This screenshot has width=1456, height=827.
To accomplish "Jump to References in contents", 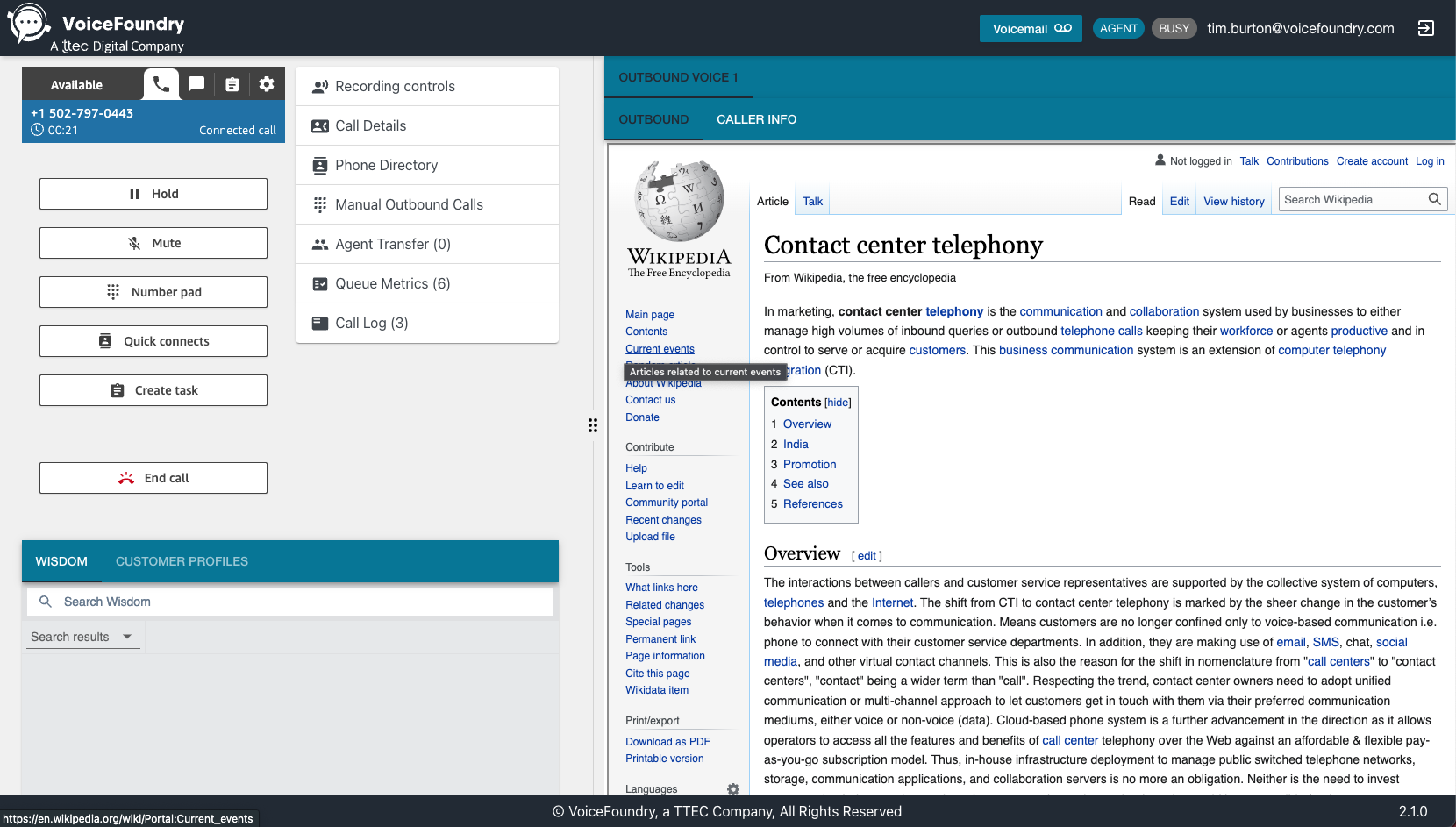I will [x=812, y=503].
